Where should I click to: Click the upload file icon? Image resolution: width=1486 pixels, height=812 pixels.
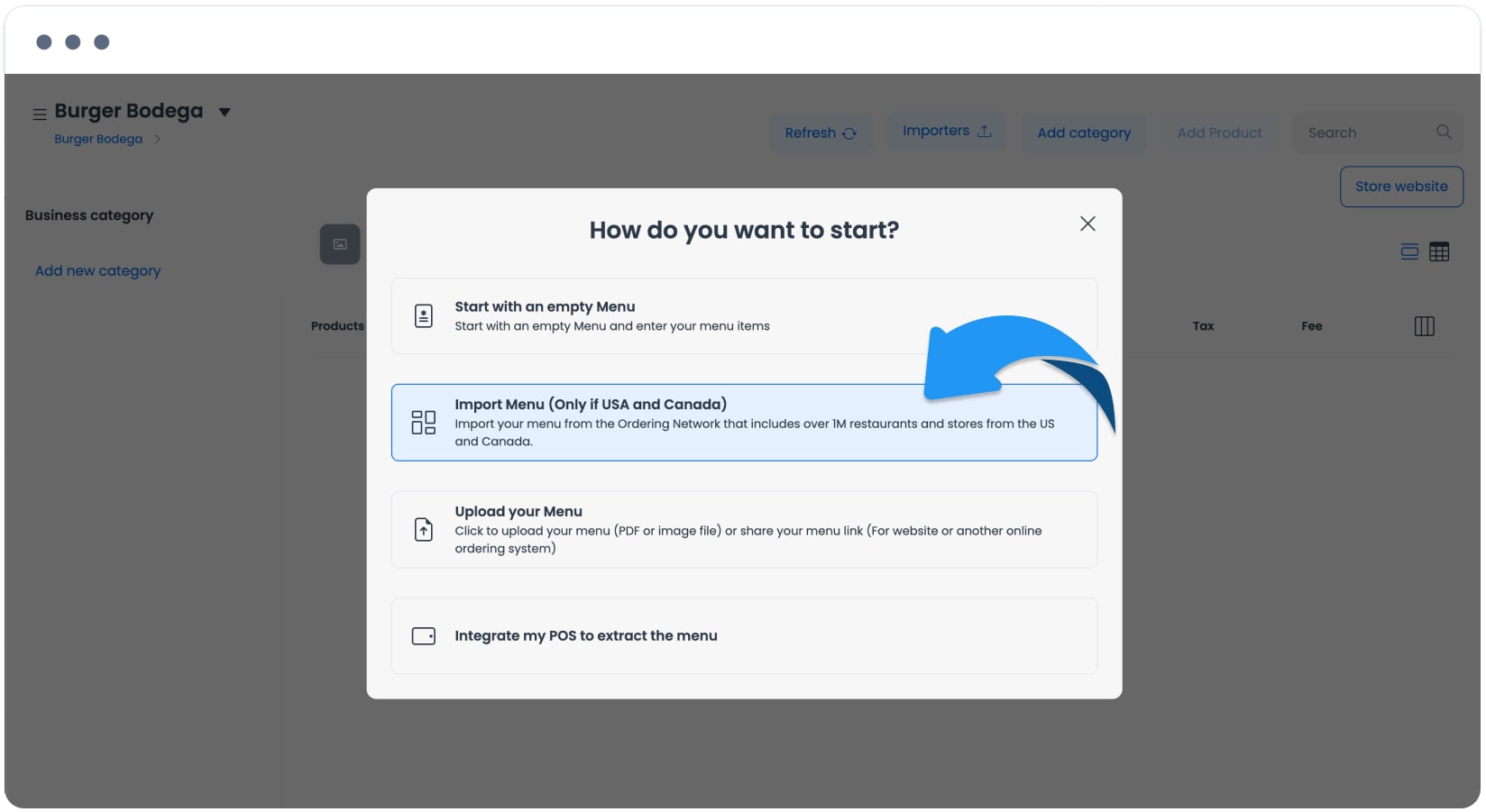point(423,530)
